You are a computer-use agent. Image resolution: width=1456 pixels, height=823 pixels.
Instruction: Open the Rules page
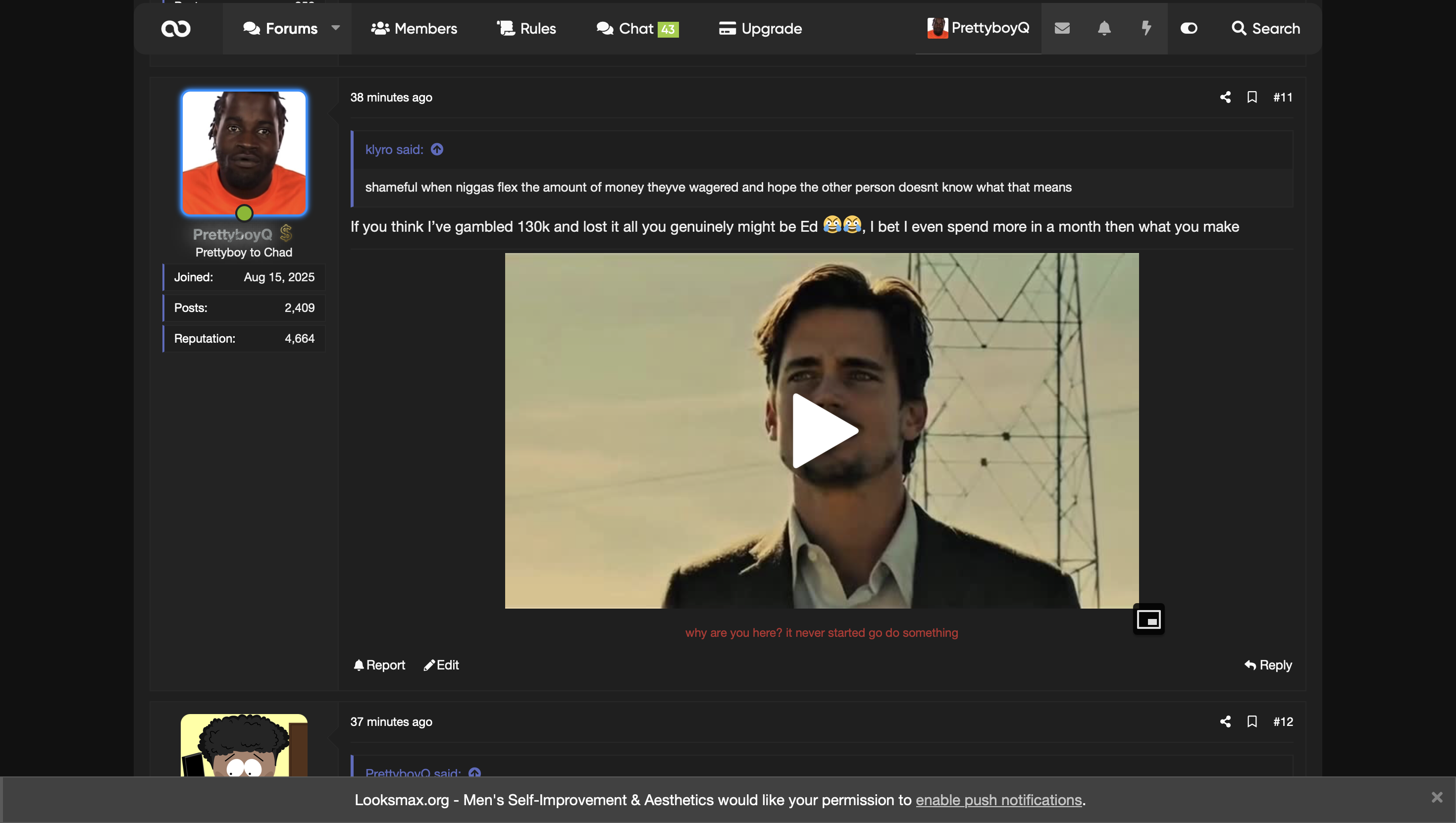click(526, 28)
